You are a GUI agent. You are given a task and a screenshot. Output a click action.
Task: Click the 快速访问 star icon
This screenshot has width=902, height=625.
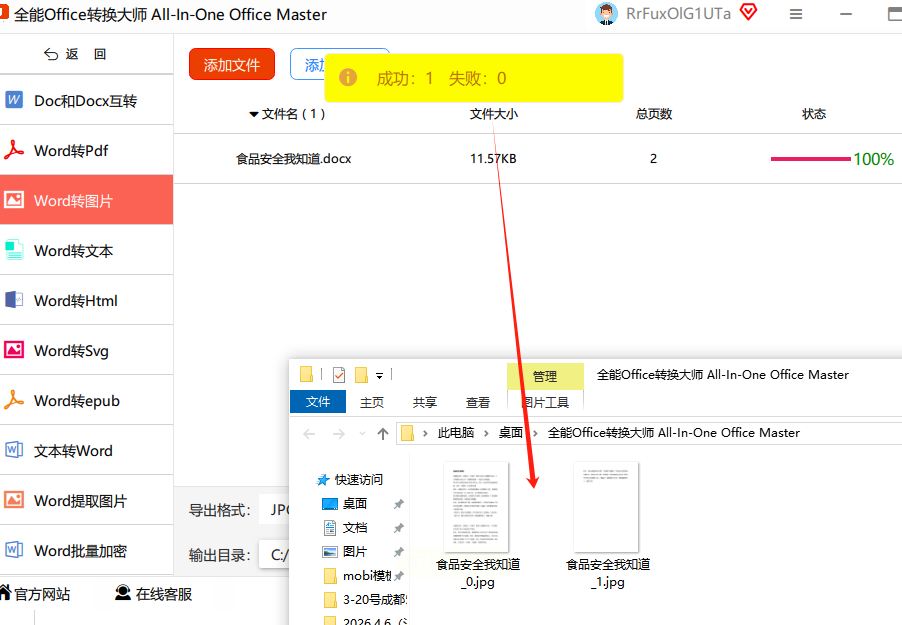click(323, 479)
